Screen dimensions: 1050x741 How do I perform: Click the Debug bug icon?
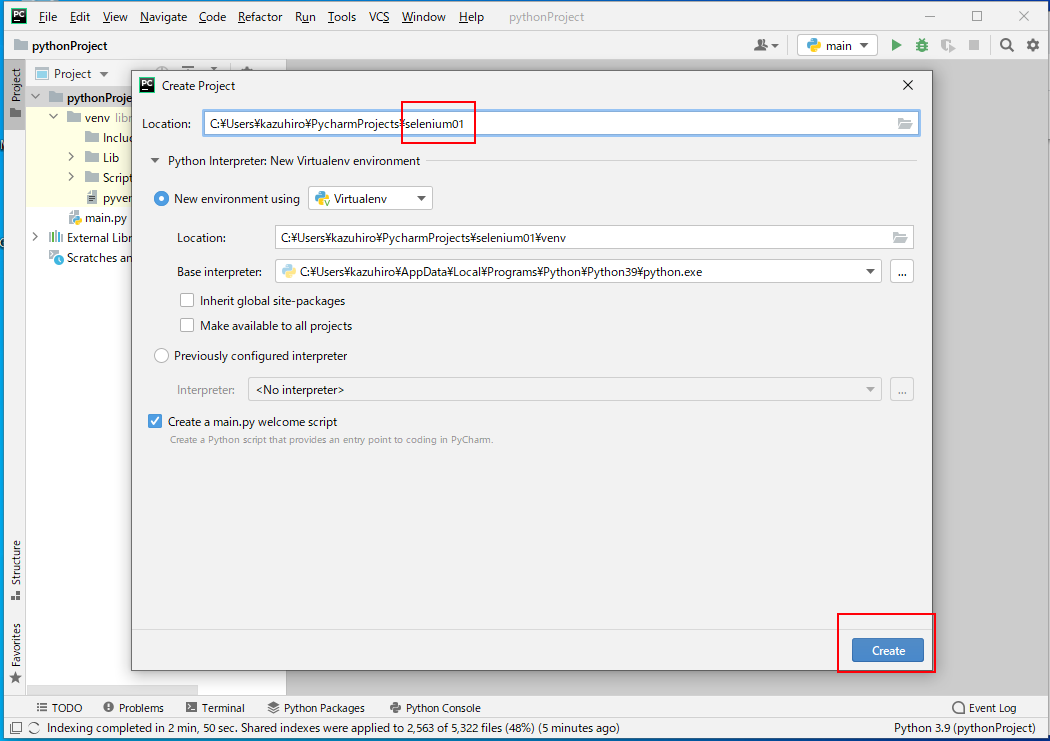click(921, 45)
